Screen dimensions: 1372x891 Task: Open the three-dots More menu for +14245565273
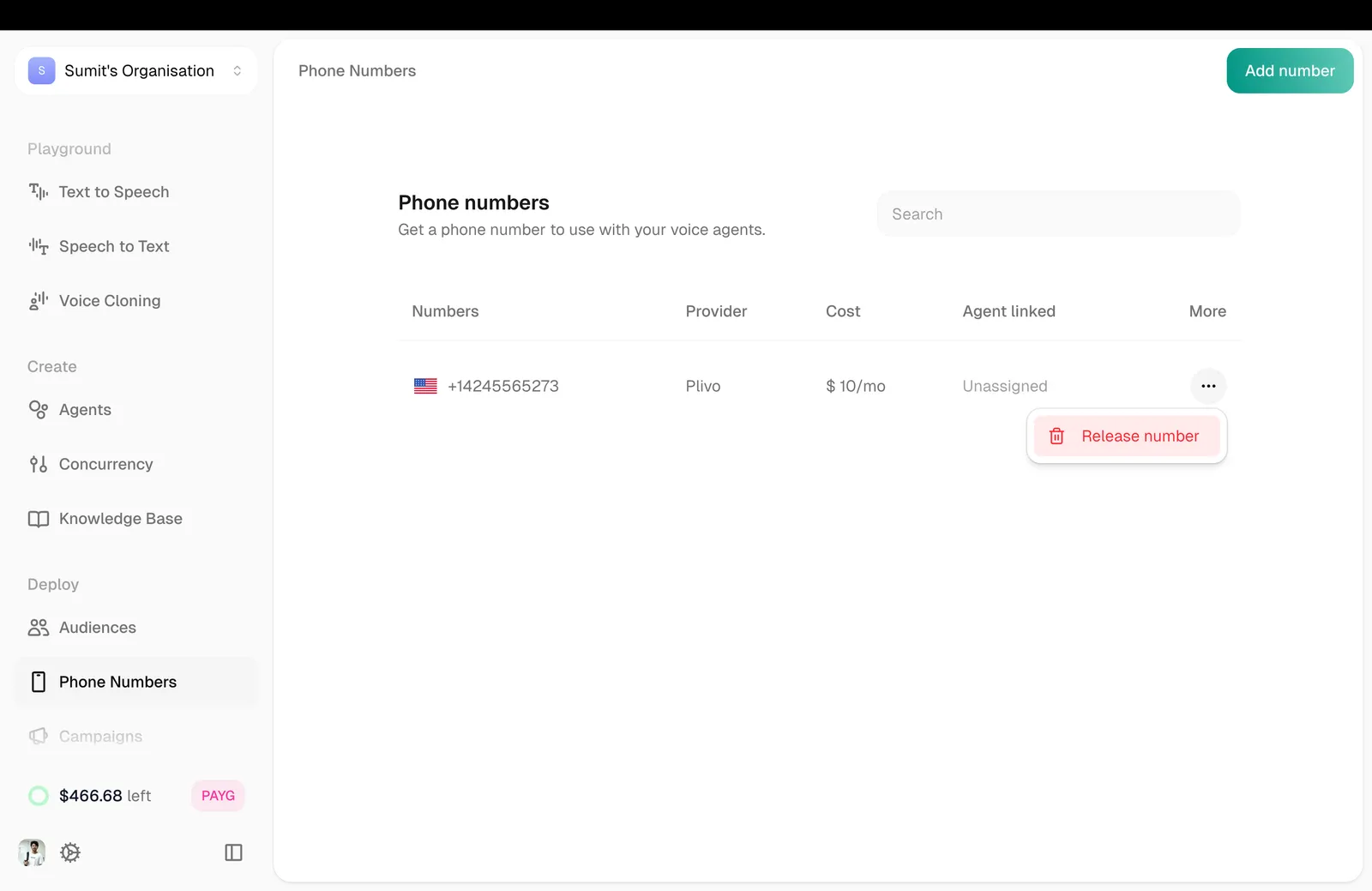click(x=1208, y=386)
